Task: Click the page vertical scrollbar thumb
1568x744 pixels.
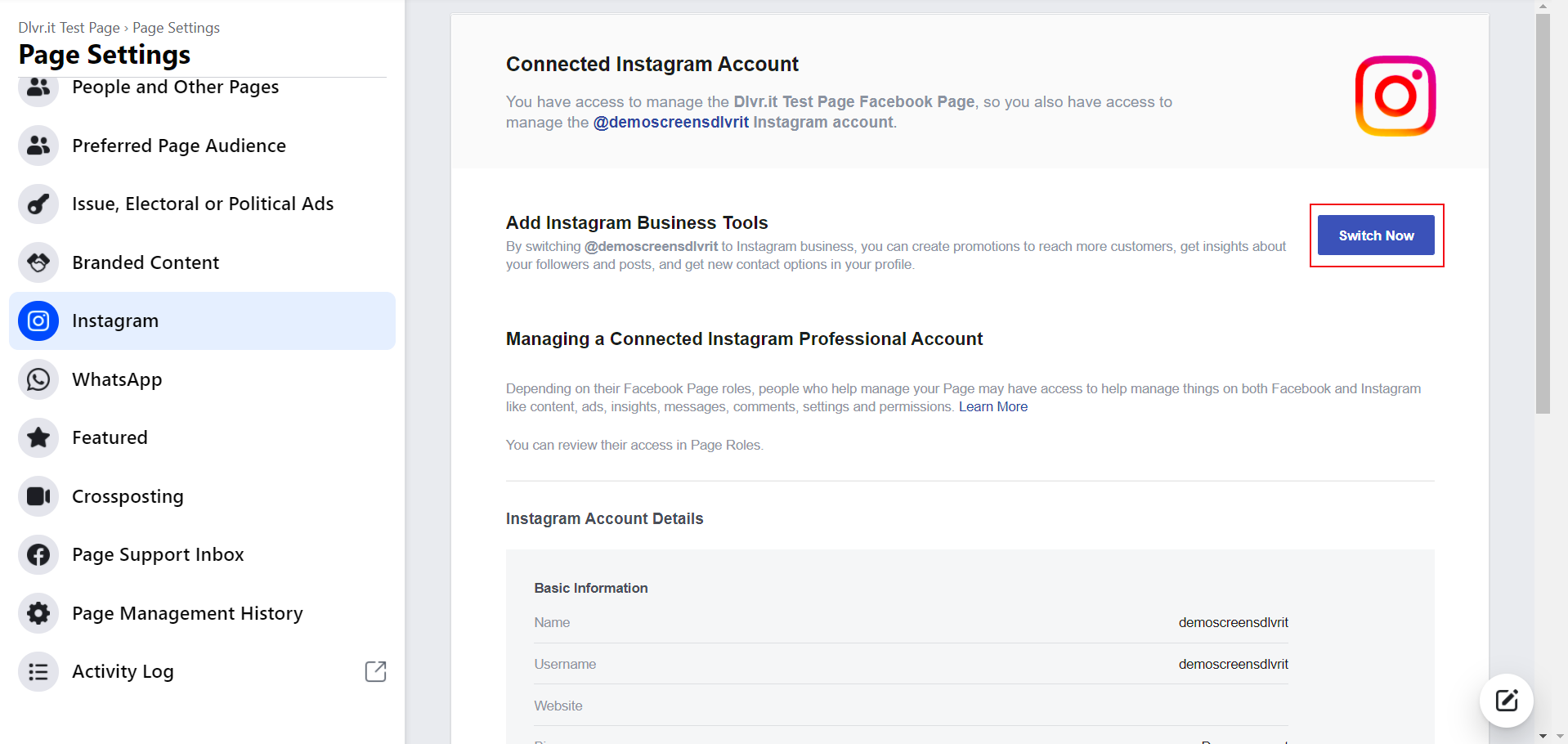Action: click(1543, 213)
